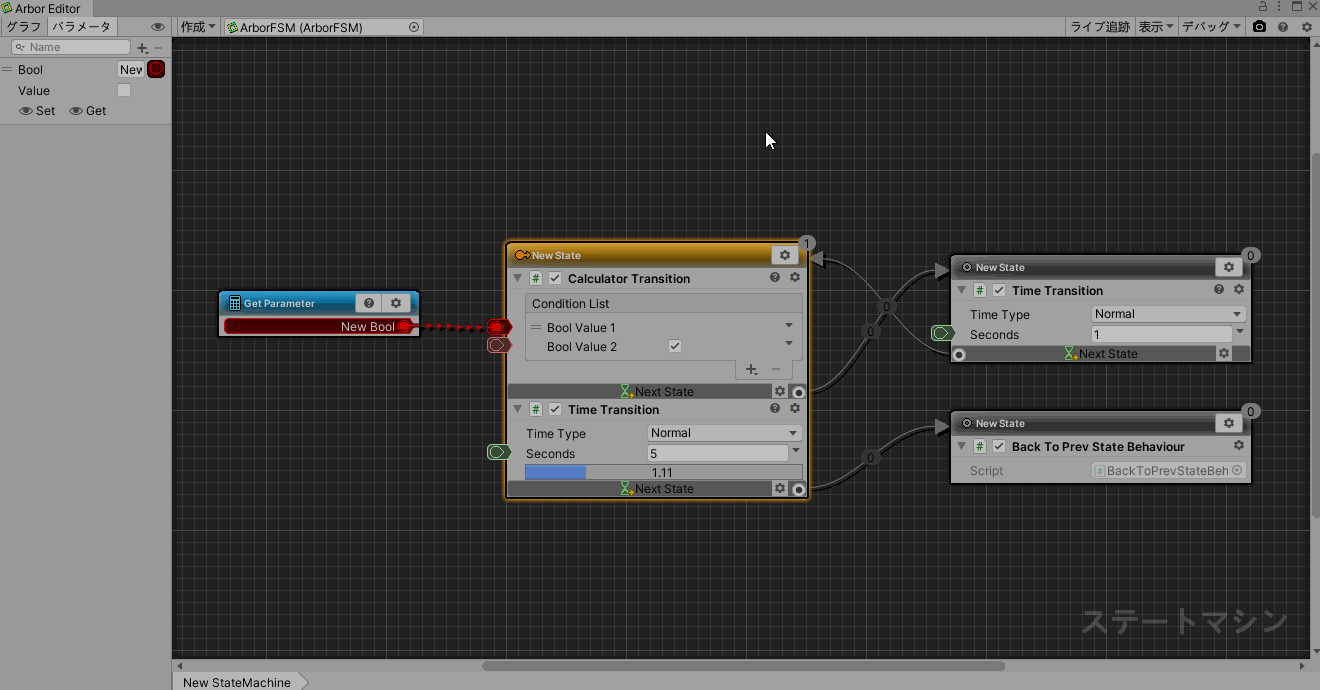Viewport: 1320px width, 690px height.
Task: Collapse the Calculator Transition foldout arrow
Action: (517, 279)
